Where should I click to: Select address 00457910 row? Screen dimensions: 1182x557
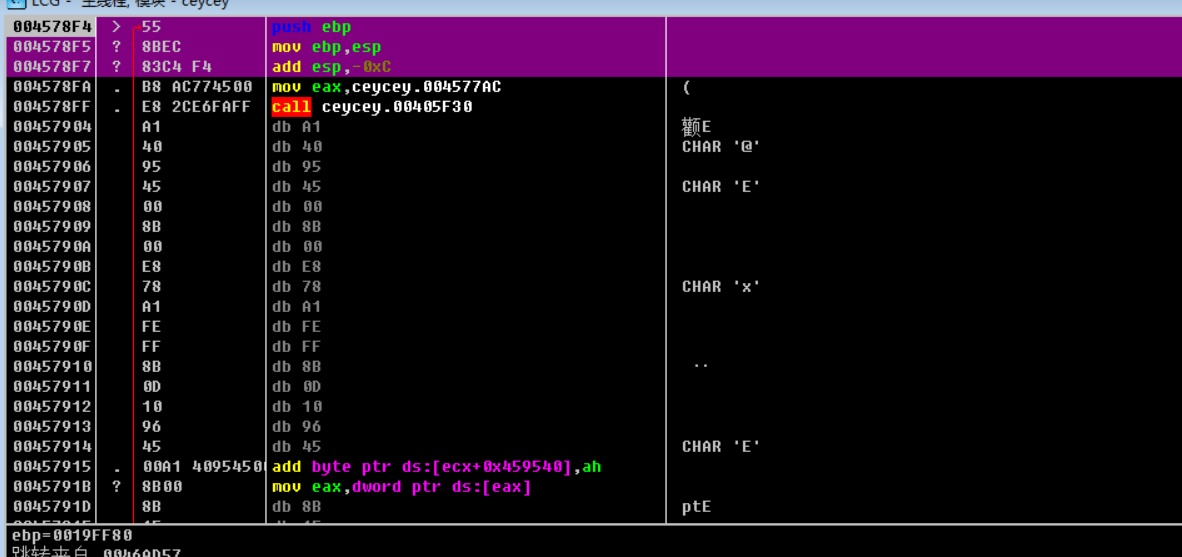(52, 367)
